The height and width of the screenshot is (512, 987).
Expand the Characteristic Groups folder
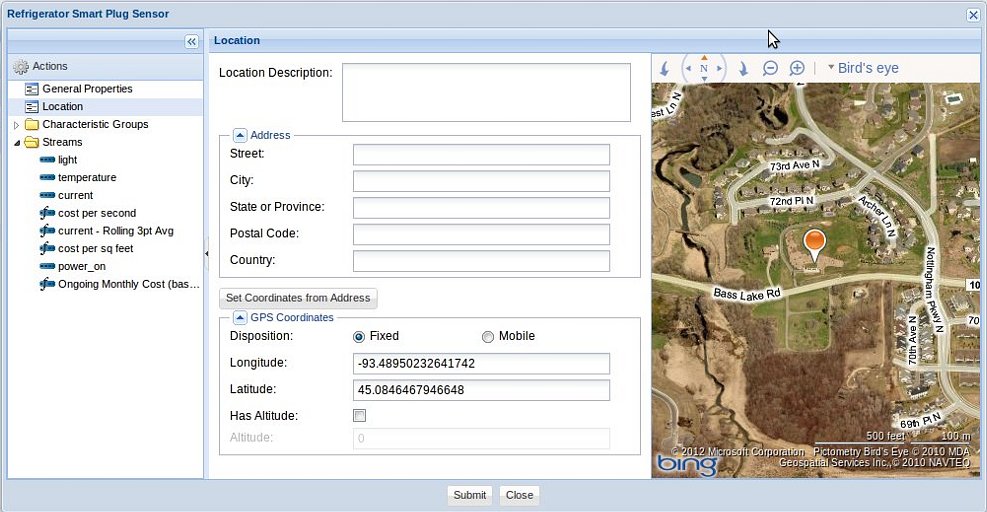pyautogui.click(x=16, y=125)
